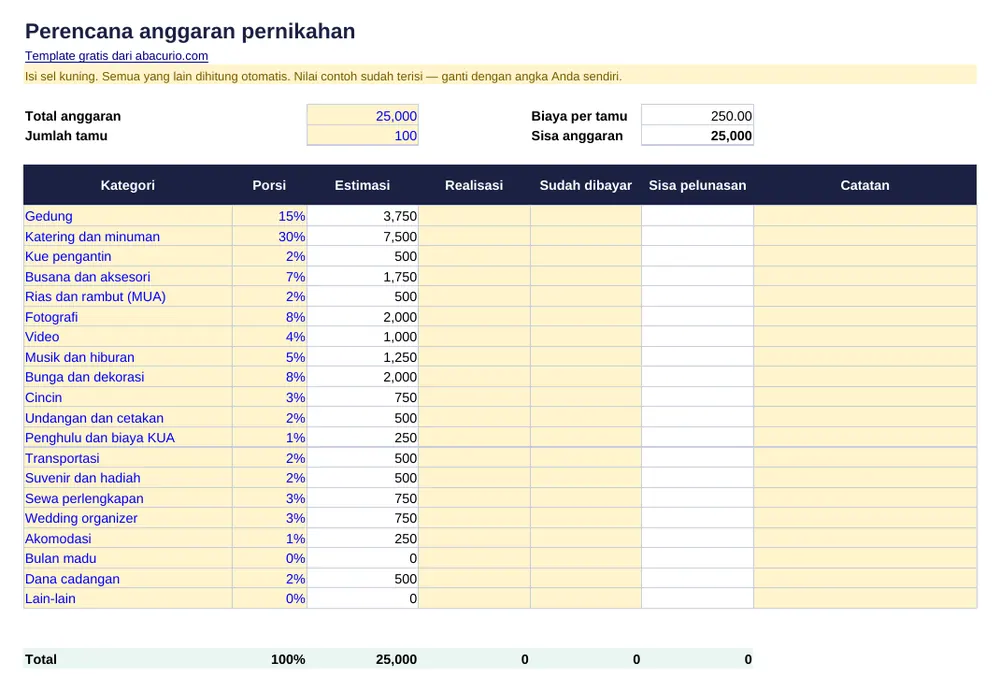Click the Estimasi column header

tap(362, 185)
